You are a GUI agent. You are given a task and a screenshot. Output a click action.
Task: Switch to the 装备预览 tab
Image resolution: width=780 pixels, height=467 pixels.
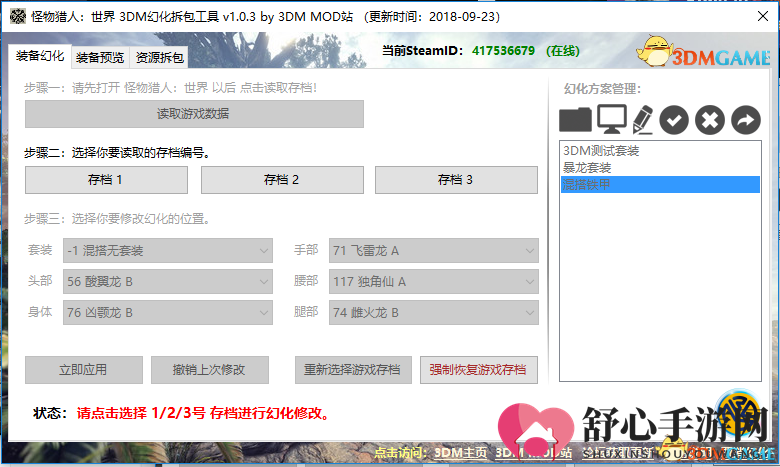[x=100, y=58]
